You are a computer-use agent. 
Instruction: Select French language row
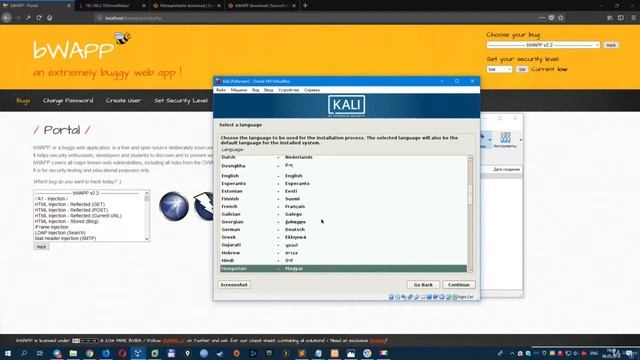[343, 207]
